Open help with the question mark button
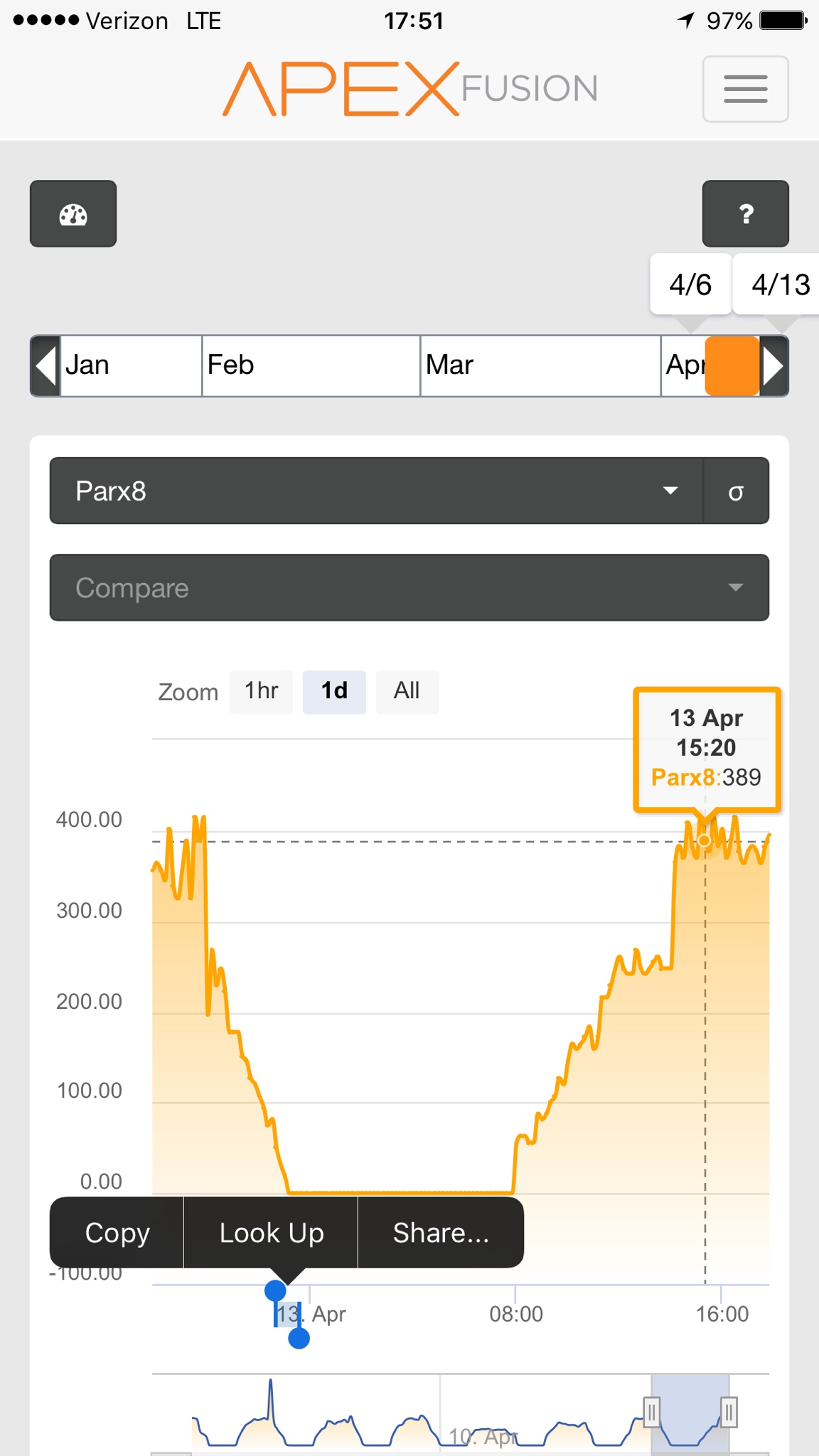The image size is (819, 1456). pos(745,214)
